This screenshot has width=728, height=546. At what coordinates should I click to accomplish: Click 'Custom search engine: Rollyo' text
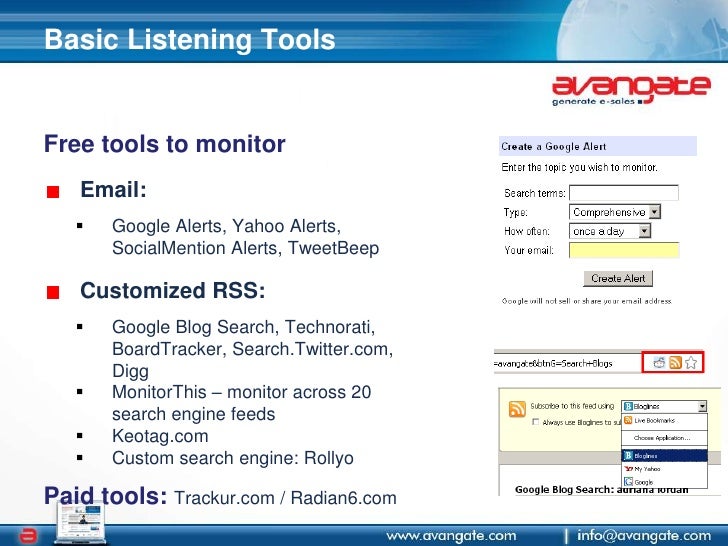(x=233, y=458)
